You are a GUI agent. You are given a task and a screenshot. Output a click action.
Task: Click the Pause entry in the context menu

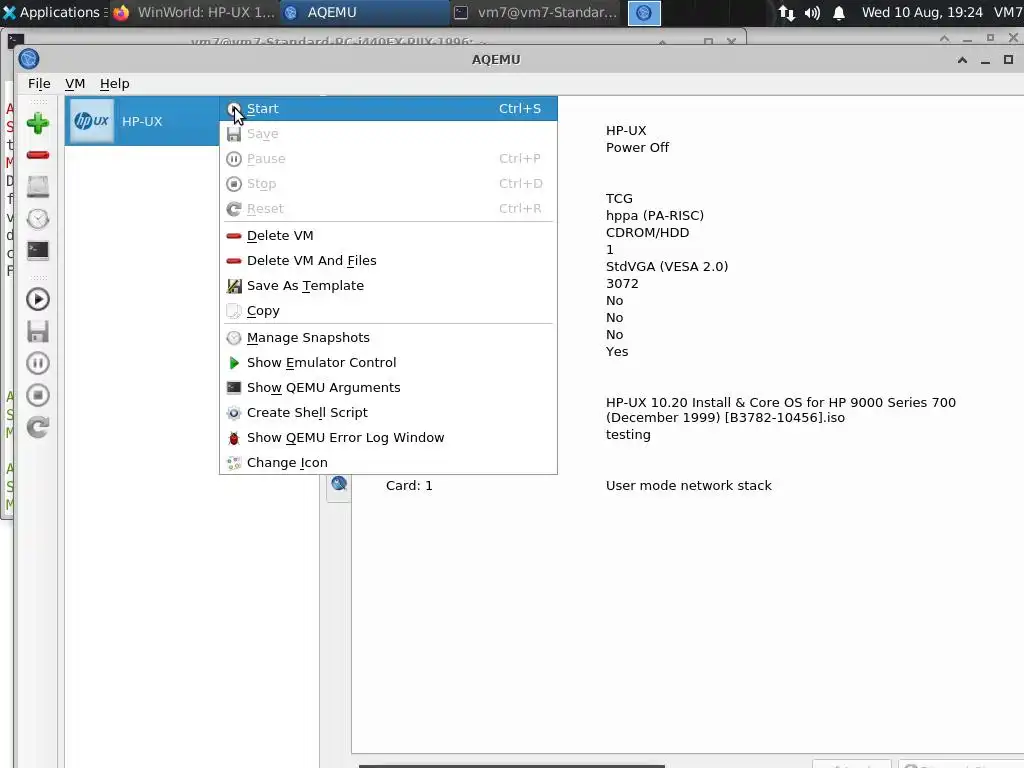coord(389,159)
